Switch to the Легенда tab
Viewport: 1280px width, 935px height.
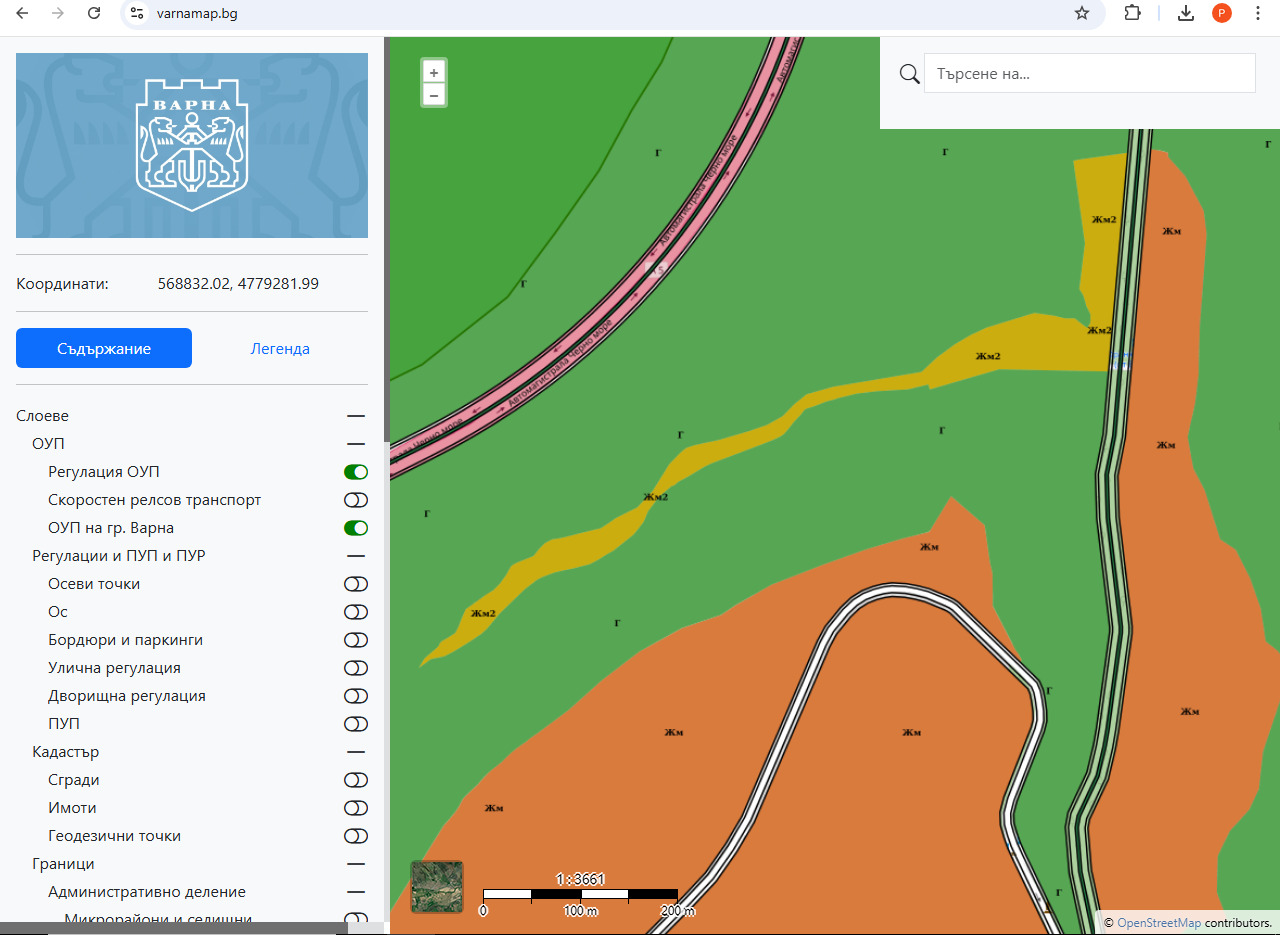[280, 349]
